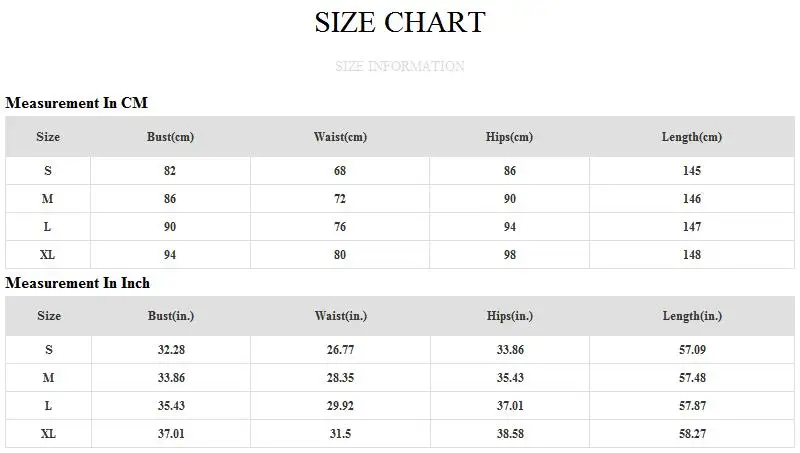
Task: Click the Length(cm) column header
Action: [x=692, y=137]
